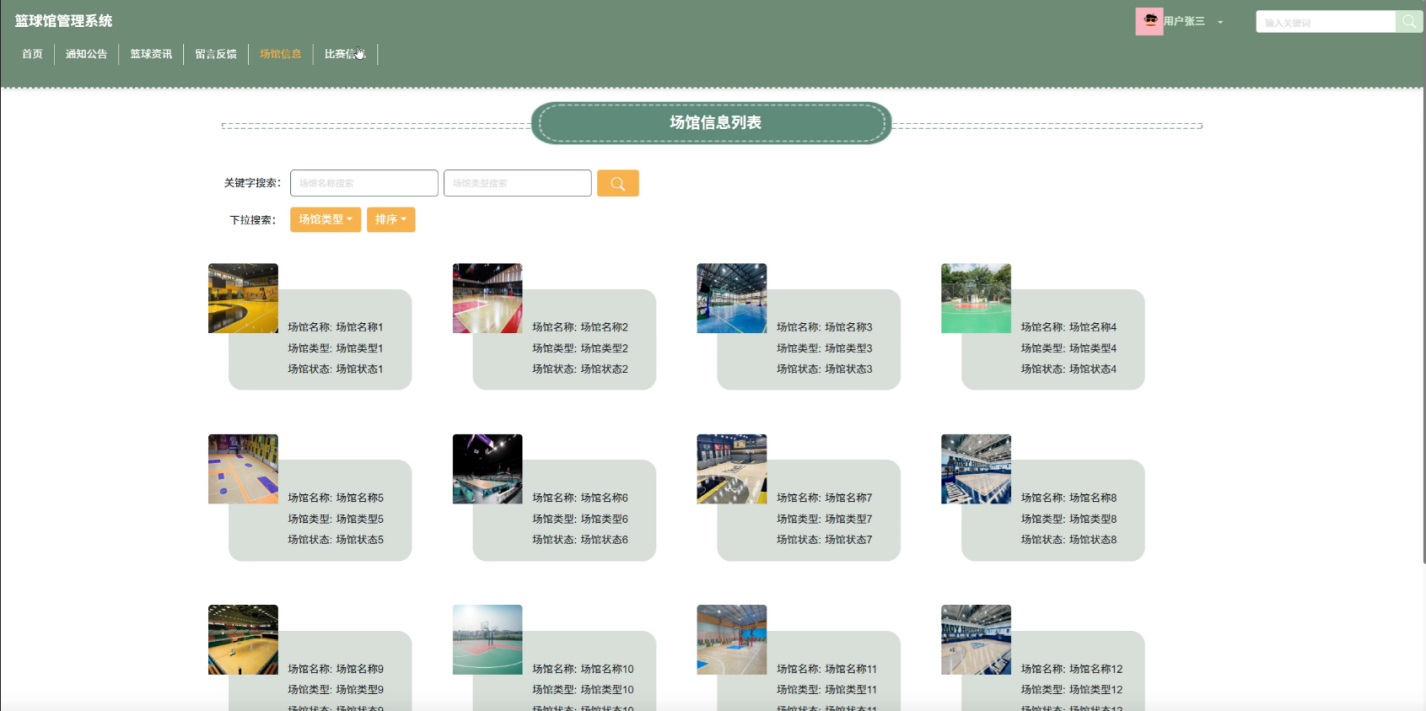1426x711 pixels.
Task: Select the 场馆名称6 venue image
Action: pyautogui.click(x=487, y=469)
